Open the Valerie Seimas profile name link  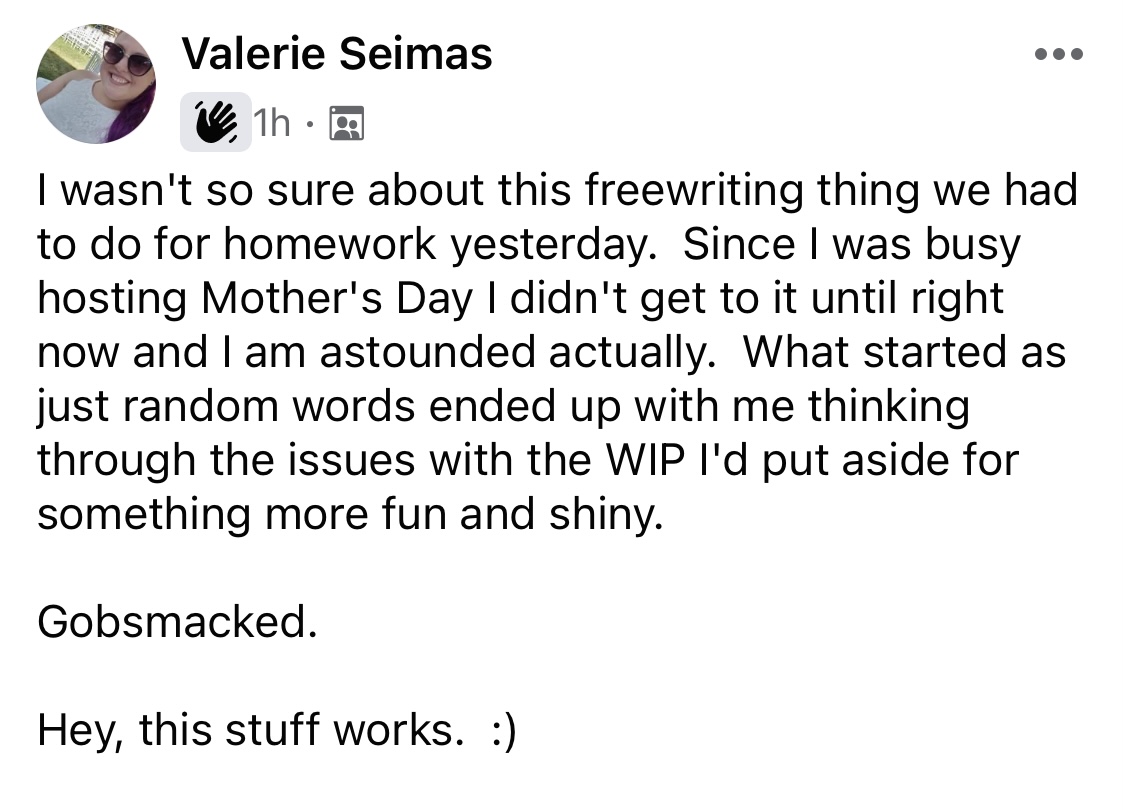click(x=337, y=54)
